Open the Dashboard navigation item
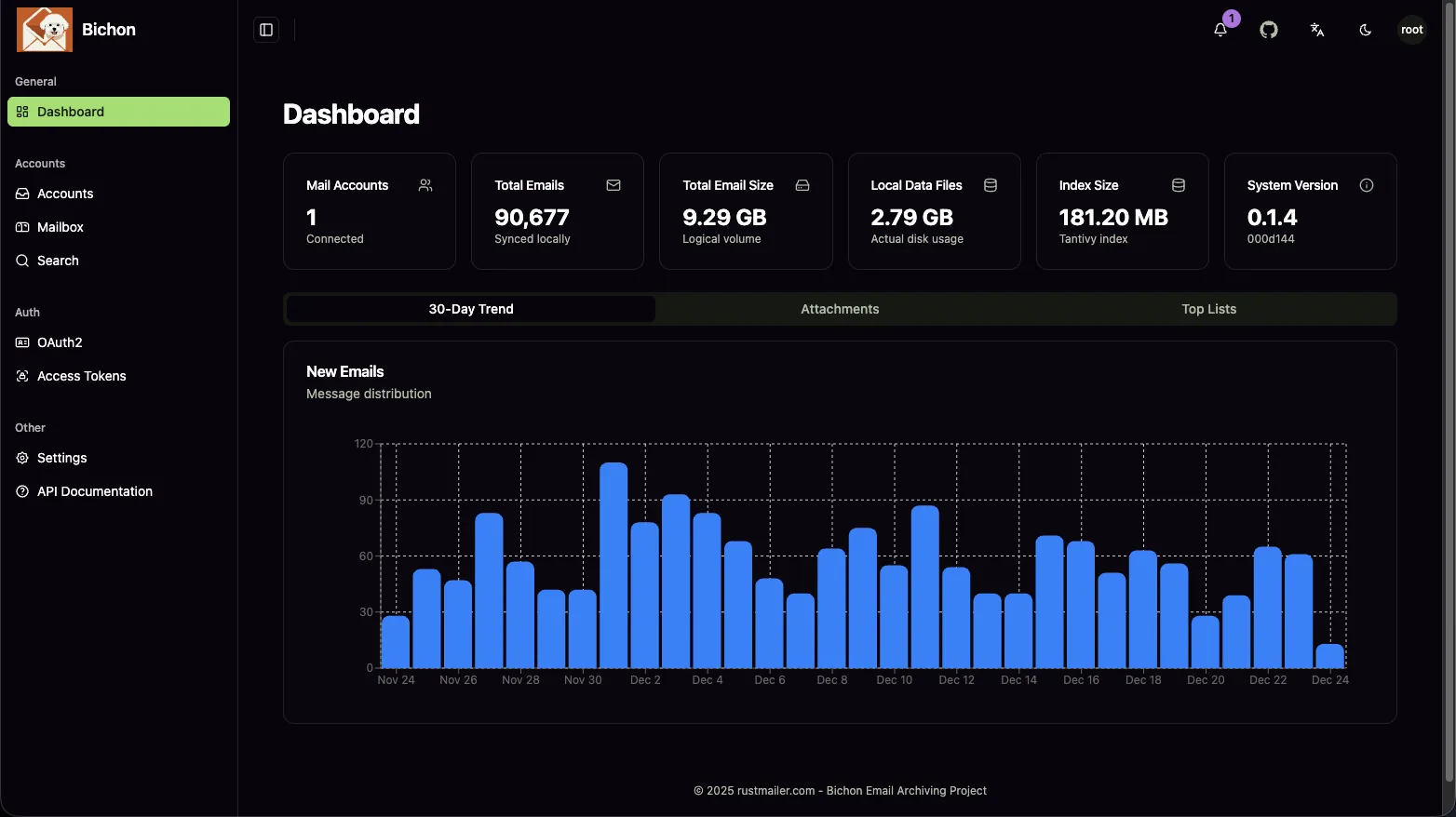This screenshot has height=817, width=1456. click(70, 112)
